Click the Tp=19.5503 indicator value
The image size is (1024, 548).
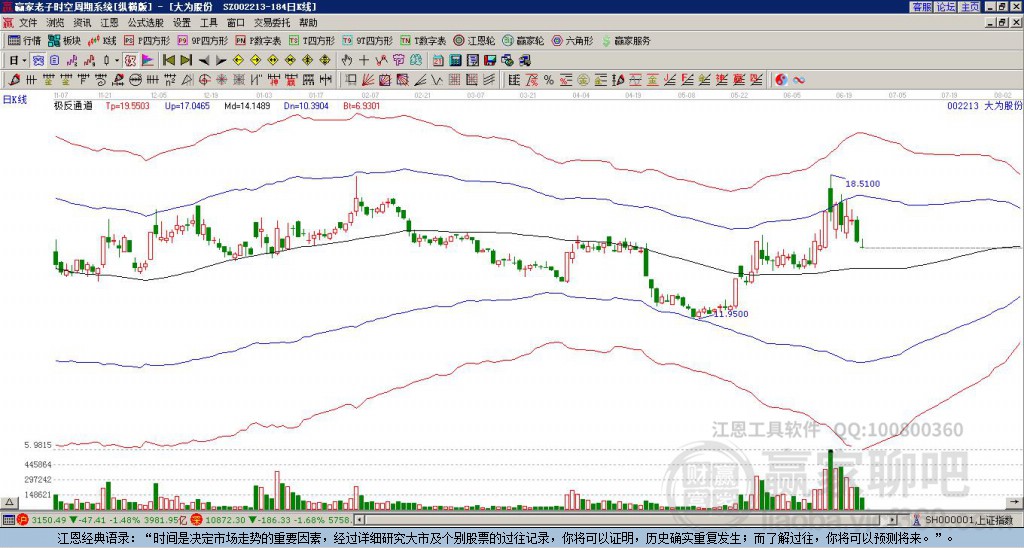(127, 105)
